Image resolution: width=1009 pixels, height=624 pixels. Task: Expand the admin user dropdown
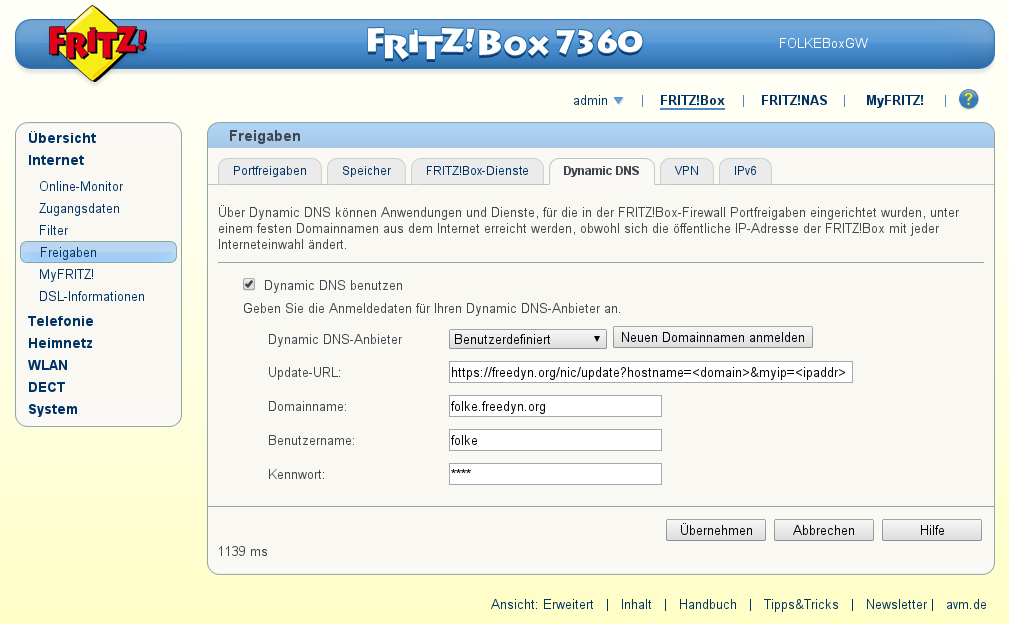[x=597, y=101]
